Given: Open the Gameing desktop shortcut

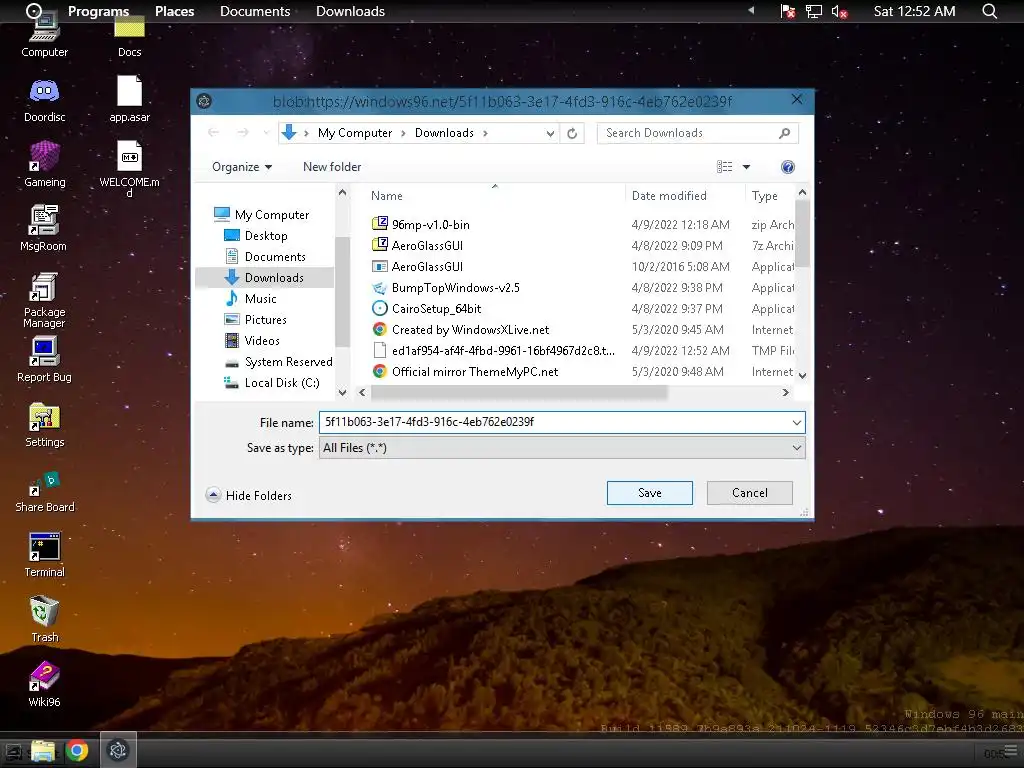Looking at the screenshot, I should [x=44, y=165].
